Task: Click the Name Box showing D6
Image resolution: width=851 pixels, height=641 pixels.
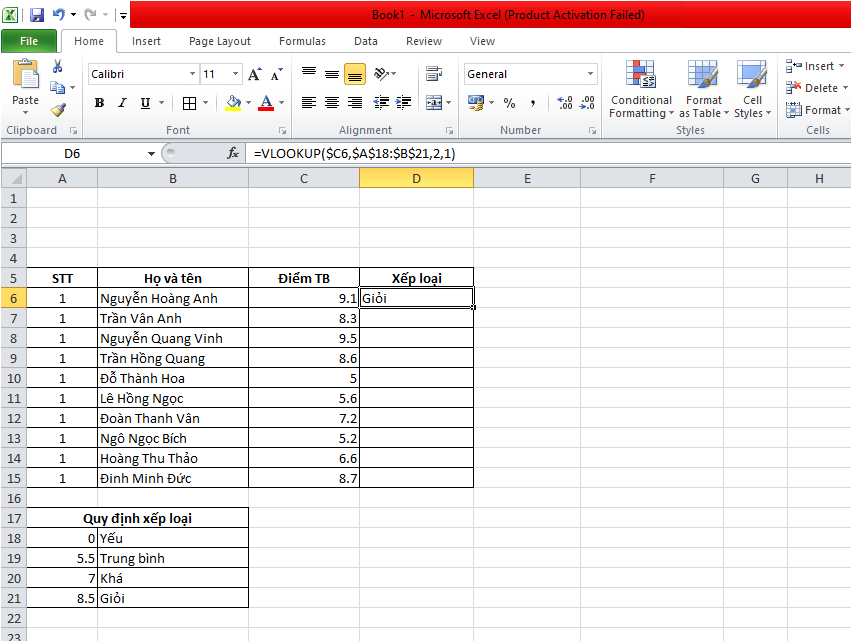Action: 73,154
